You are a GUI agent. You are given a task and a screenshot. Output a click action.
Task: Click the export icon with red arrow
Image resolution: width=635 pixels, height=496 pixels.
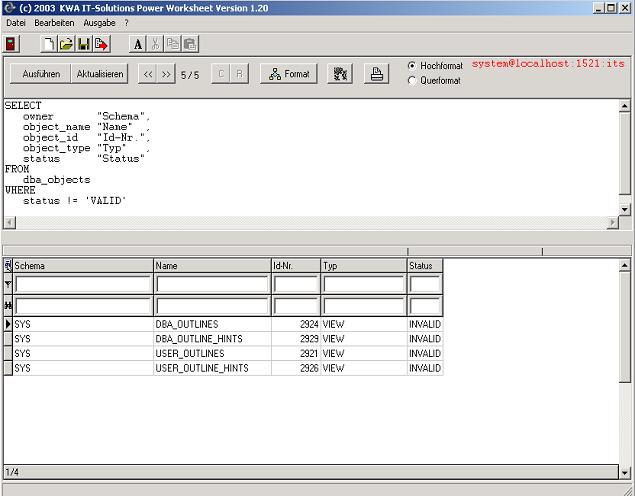tap(102, 44)
